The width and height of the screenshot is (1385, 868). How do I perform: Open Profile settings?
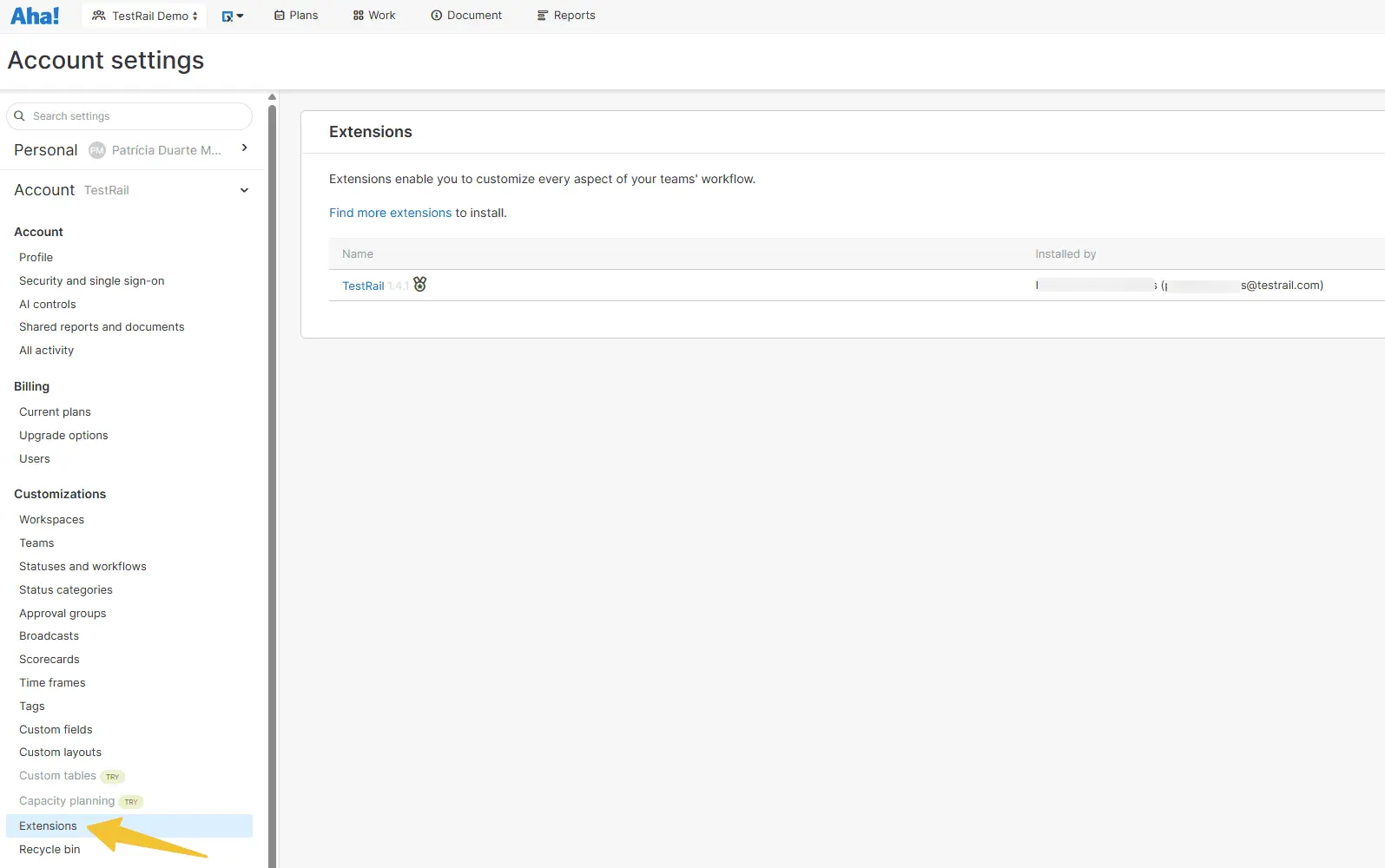(x=36, y=258)
